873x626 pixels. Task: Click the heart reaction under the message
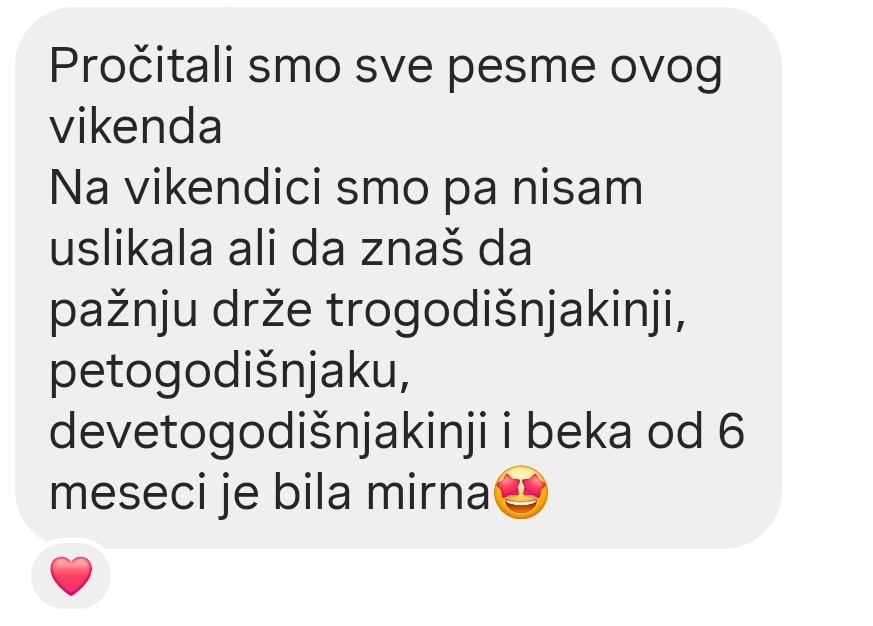[x=71, y=575]
